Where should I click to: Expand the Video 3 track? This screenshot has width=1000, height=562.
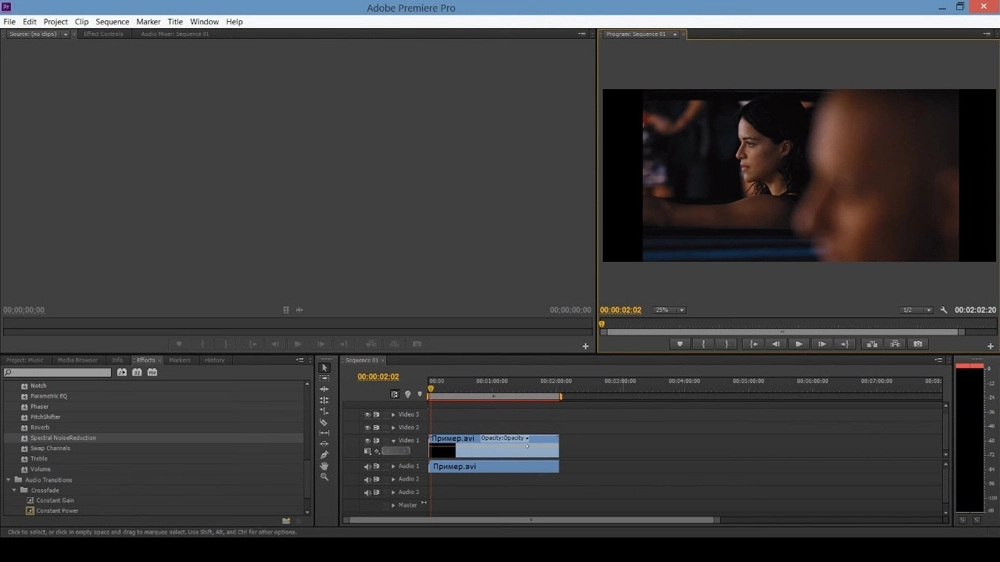coord(393,415)
